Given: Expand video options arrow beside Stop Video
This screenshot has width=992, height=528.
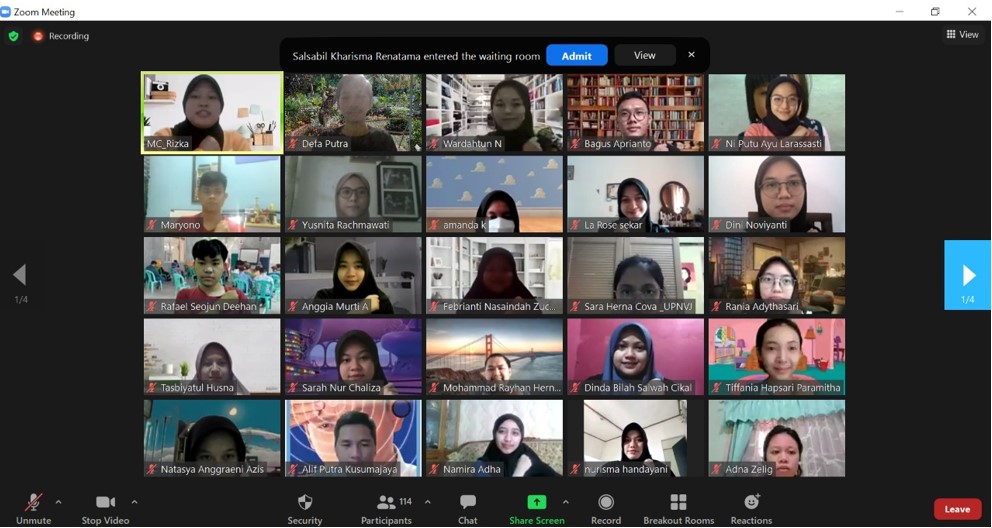Looking at the screenshot, I should coord(134,502).
